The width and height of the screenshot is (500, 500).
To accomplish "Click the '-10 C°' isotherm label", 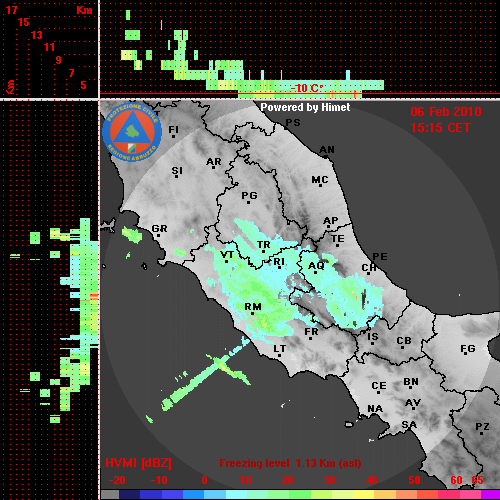I will tap(307, 88).
